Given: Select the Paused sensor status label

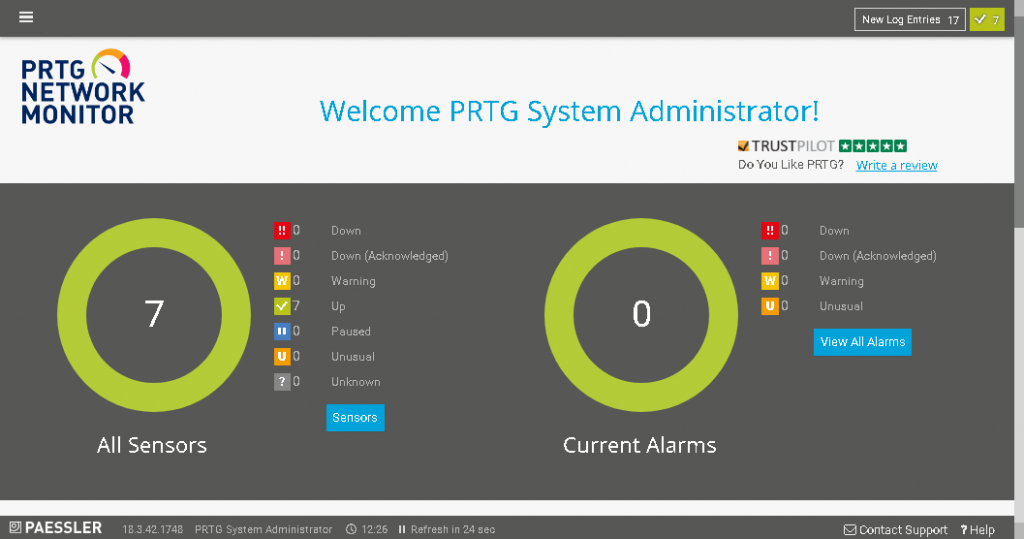Looking at the screenshot, I should point(351,331).
